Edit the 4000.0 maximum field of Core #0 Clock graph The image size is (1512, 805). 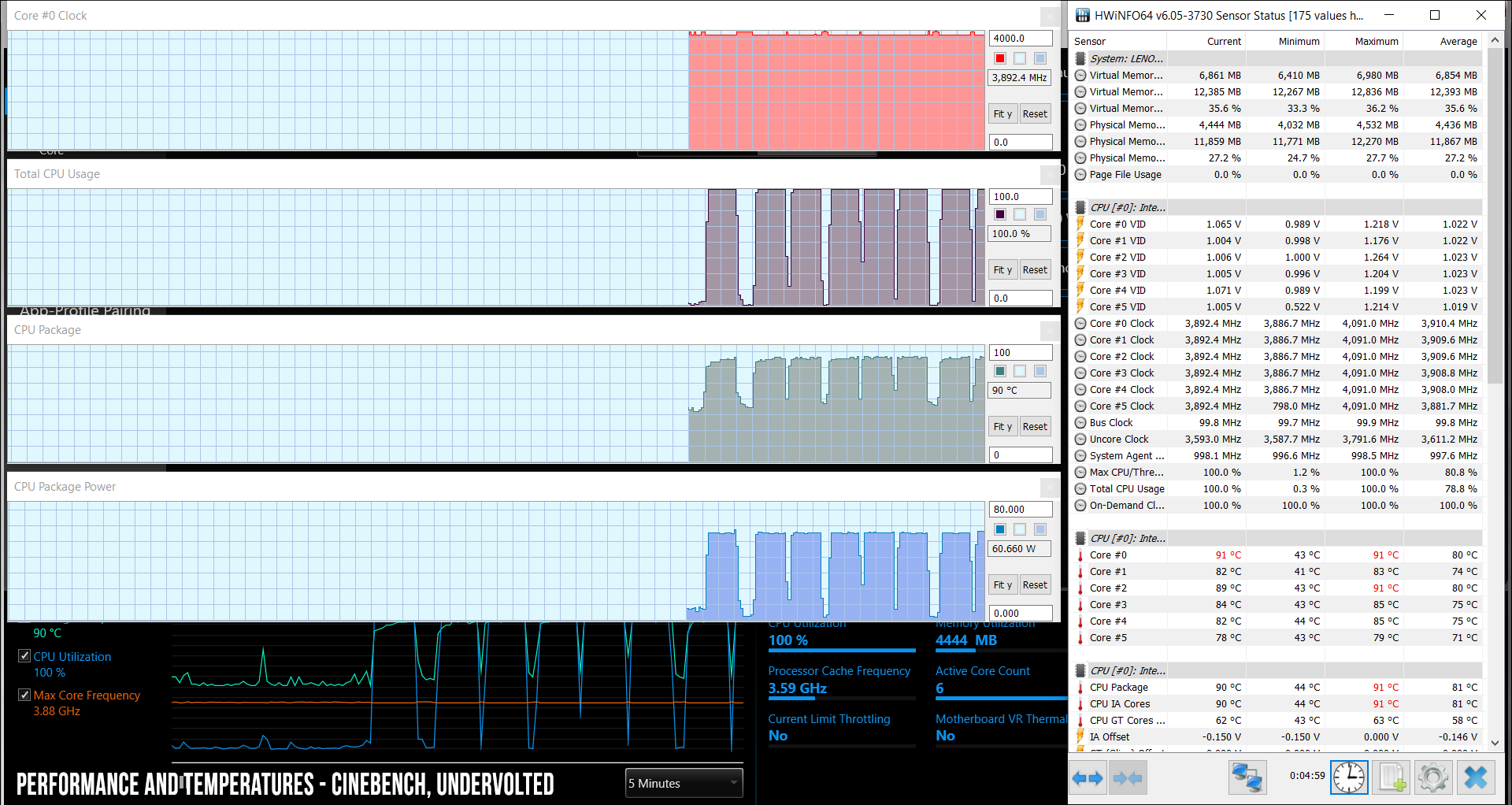coord(1021,38)
